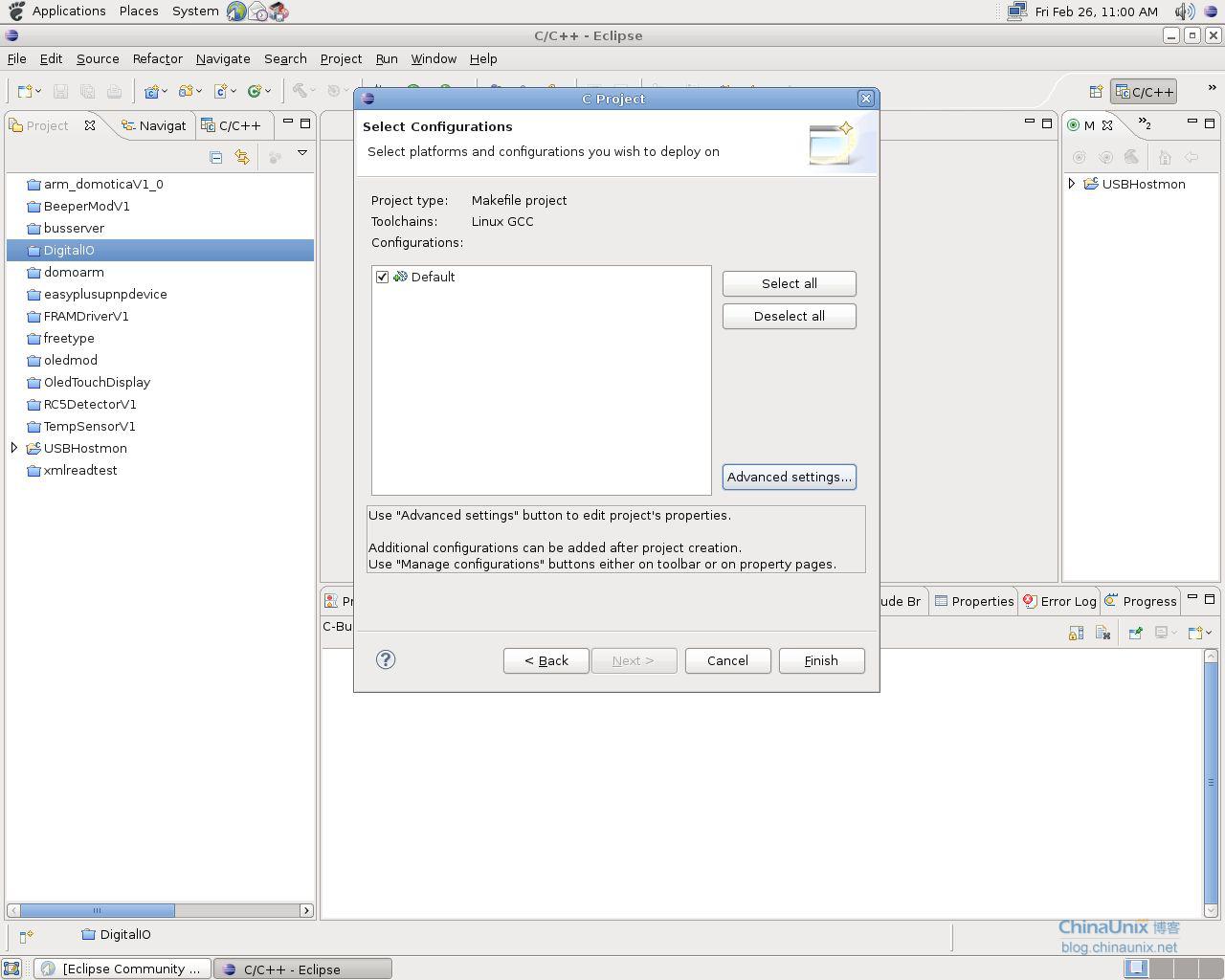Click the Select all button
The image size is (1225, 980).
[790, 283]
